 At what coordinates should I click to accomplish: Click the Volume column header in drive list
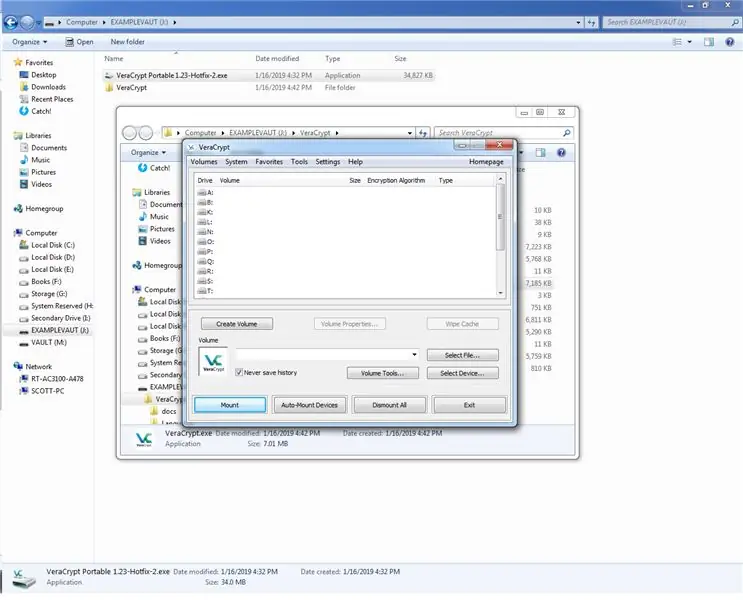click(x=230, y=181)
